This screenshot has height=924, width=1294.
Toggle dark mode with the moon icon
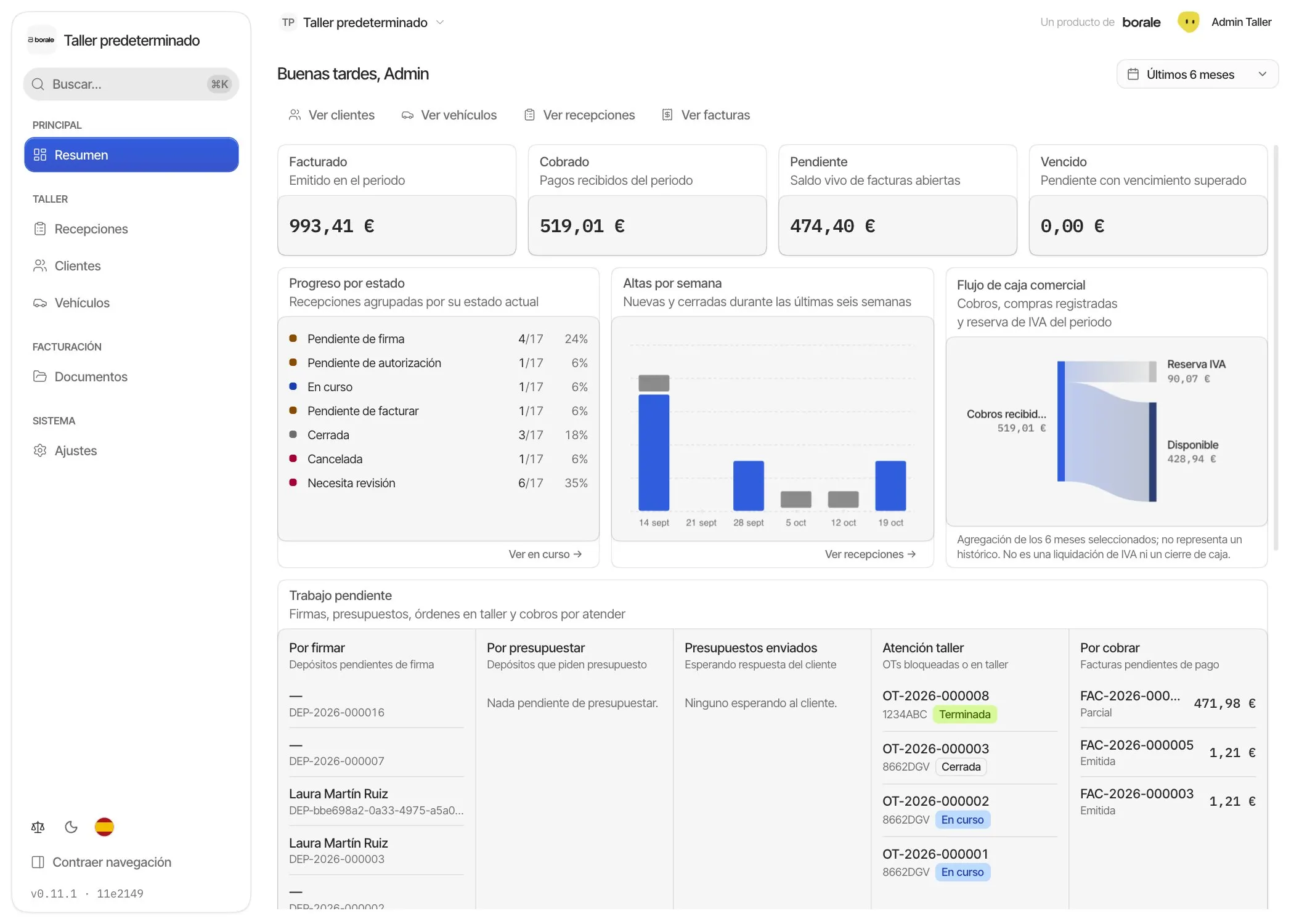pyautogui.click(x=71, y=827)
